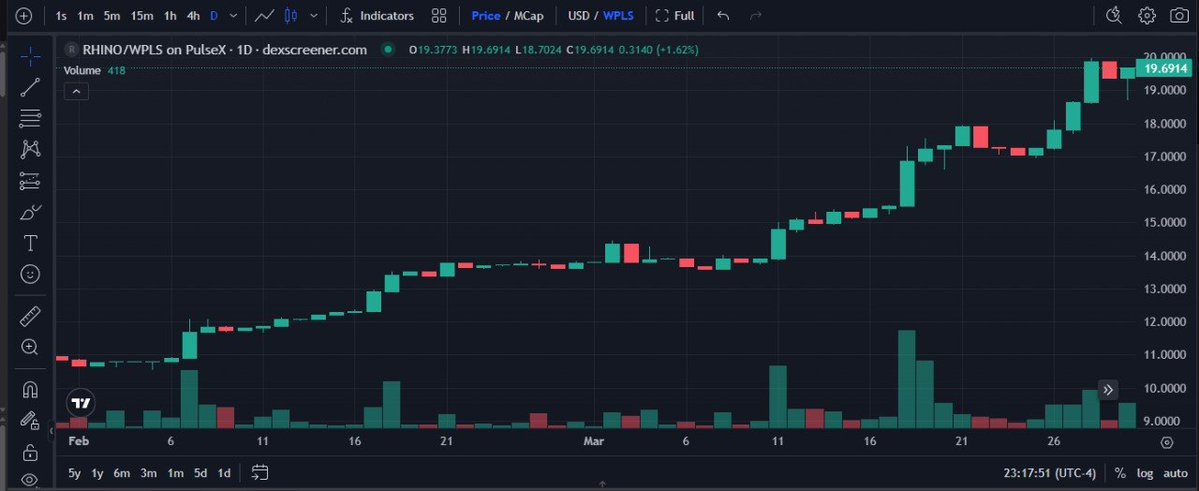Viewport: 1199px width, 491px height.
Task: Select the brush drawing tool
Action: 30,212
